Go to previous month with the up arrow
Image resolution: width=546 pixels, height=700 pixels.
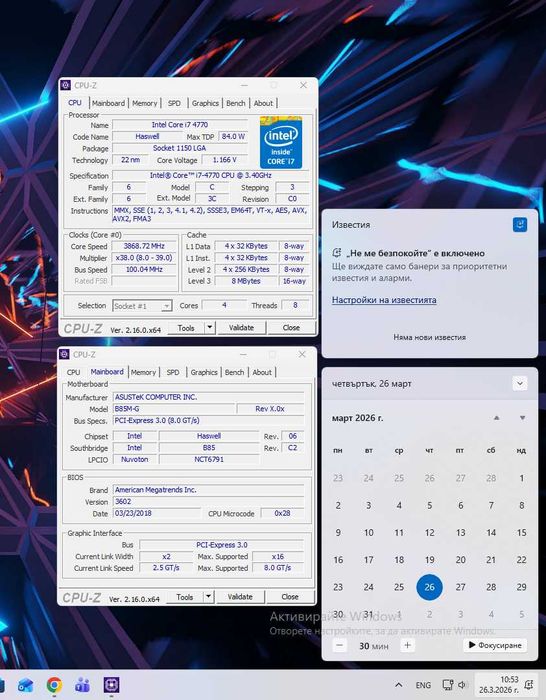point(496,418)
